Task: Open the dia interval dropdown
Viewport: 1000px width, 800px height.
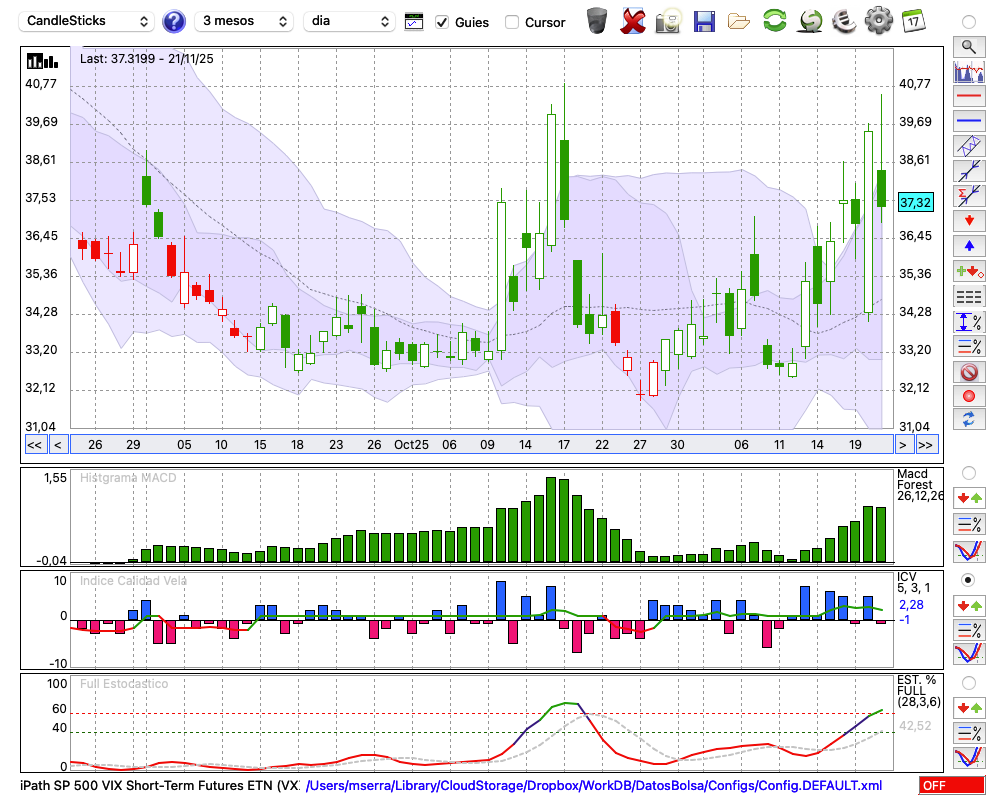Action: click(350, 21)
